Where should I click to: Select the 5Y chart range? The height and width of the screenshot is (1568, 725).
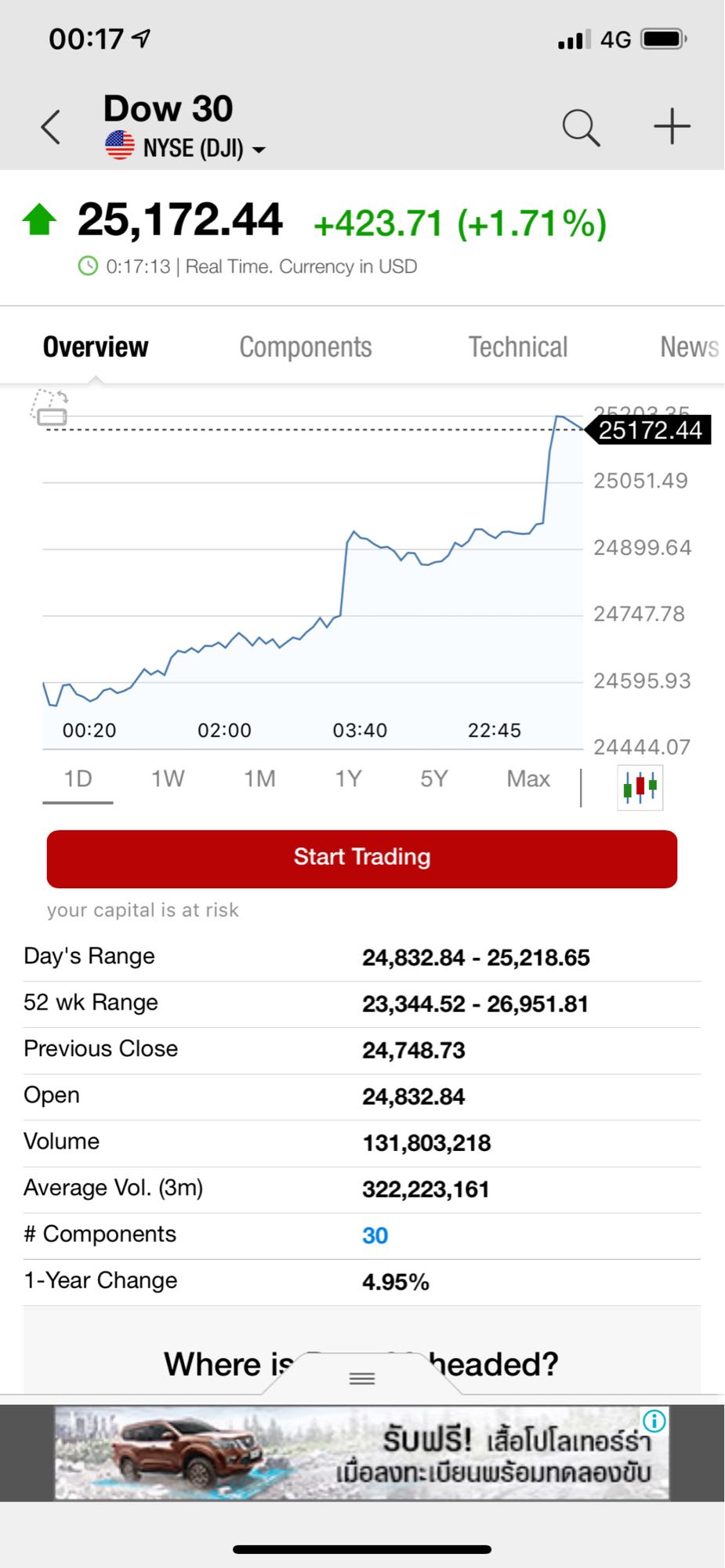coord(433,779)
